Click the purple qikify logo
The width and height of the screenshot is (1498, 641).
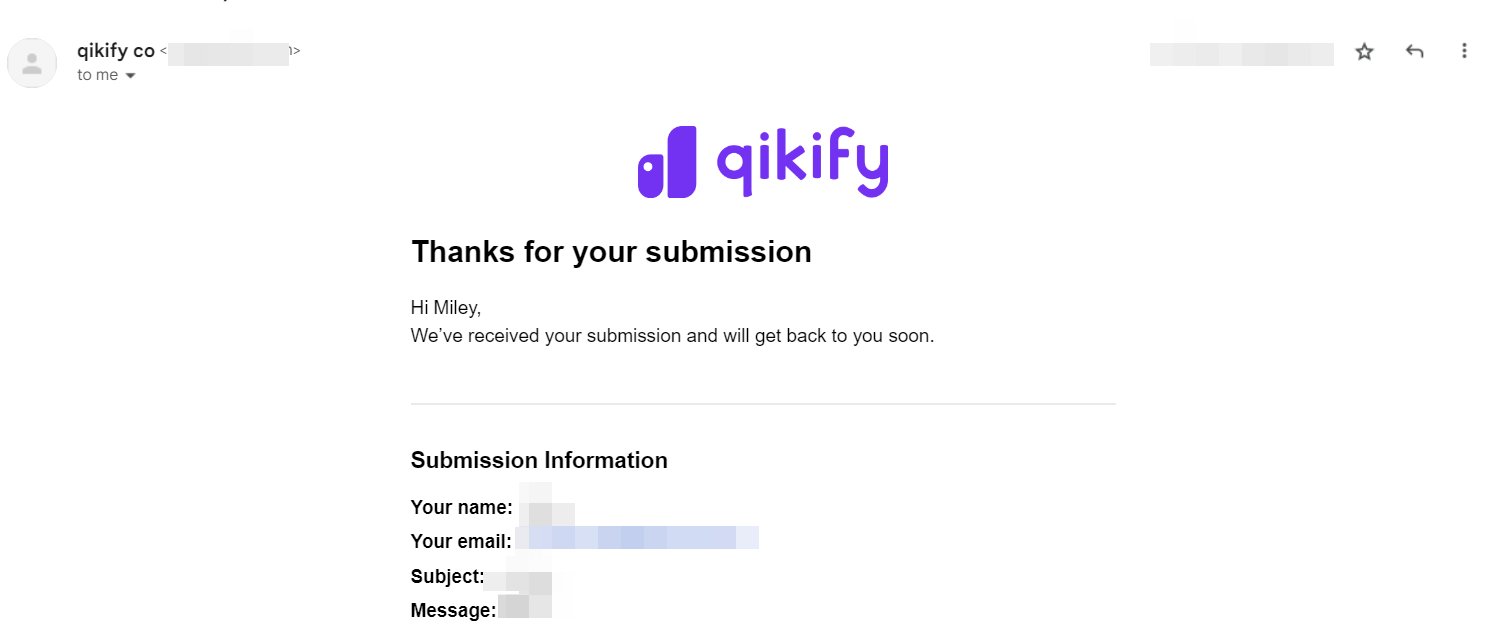coord(763,162)
